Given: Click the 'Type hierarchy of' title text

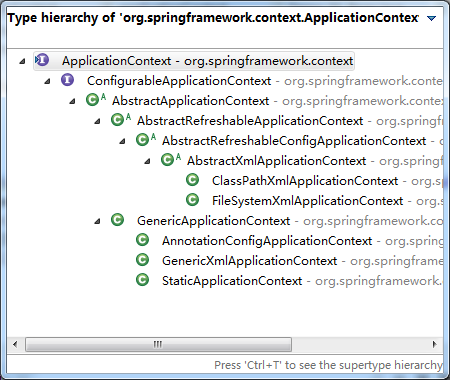Looking at the screenshot, I should 213,18.
